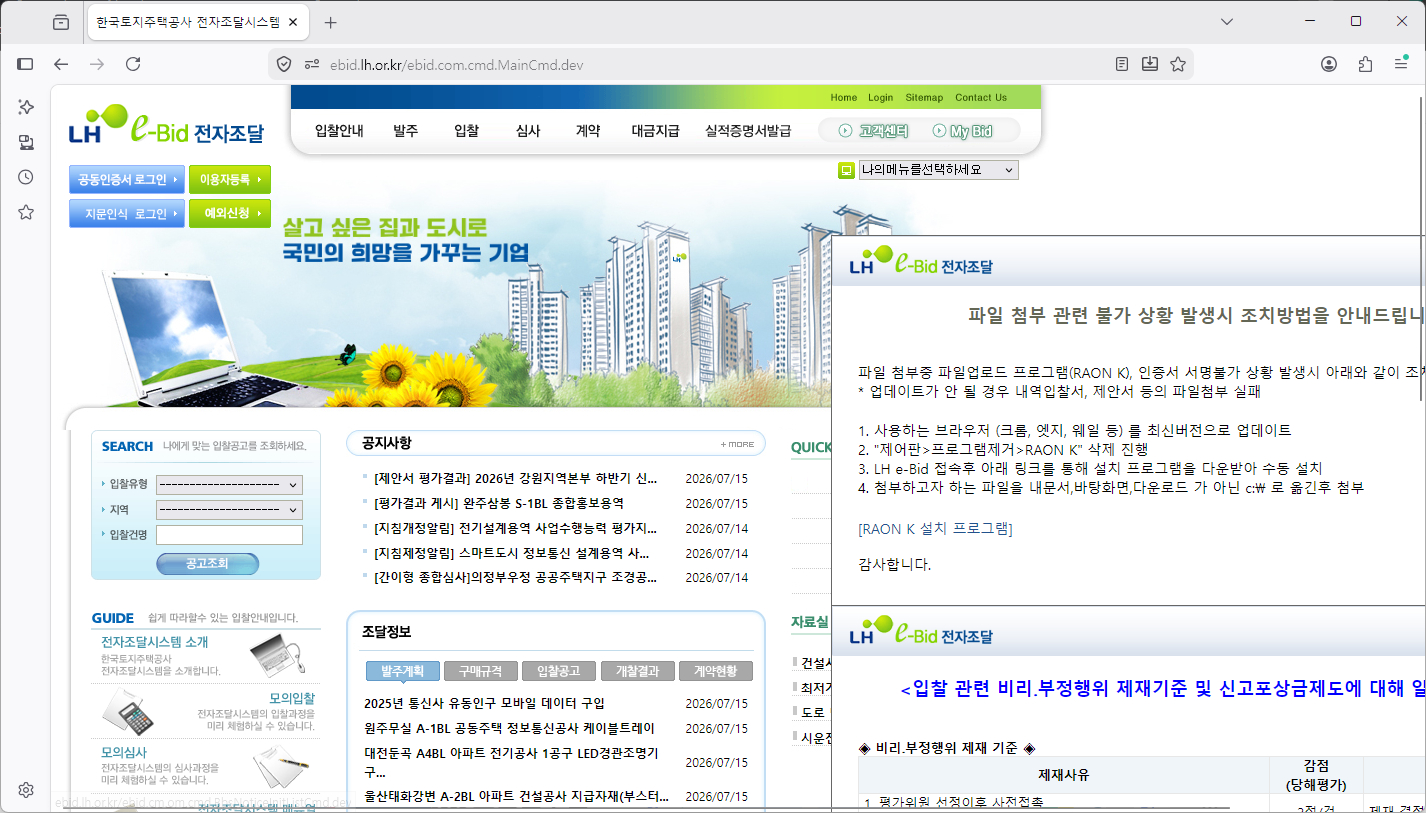Open the 대금지급 menu
The height and width of the screenshot is (813, 1426).
pos(655,131)
